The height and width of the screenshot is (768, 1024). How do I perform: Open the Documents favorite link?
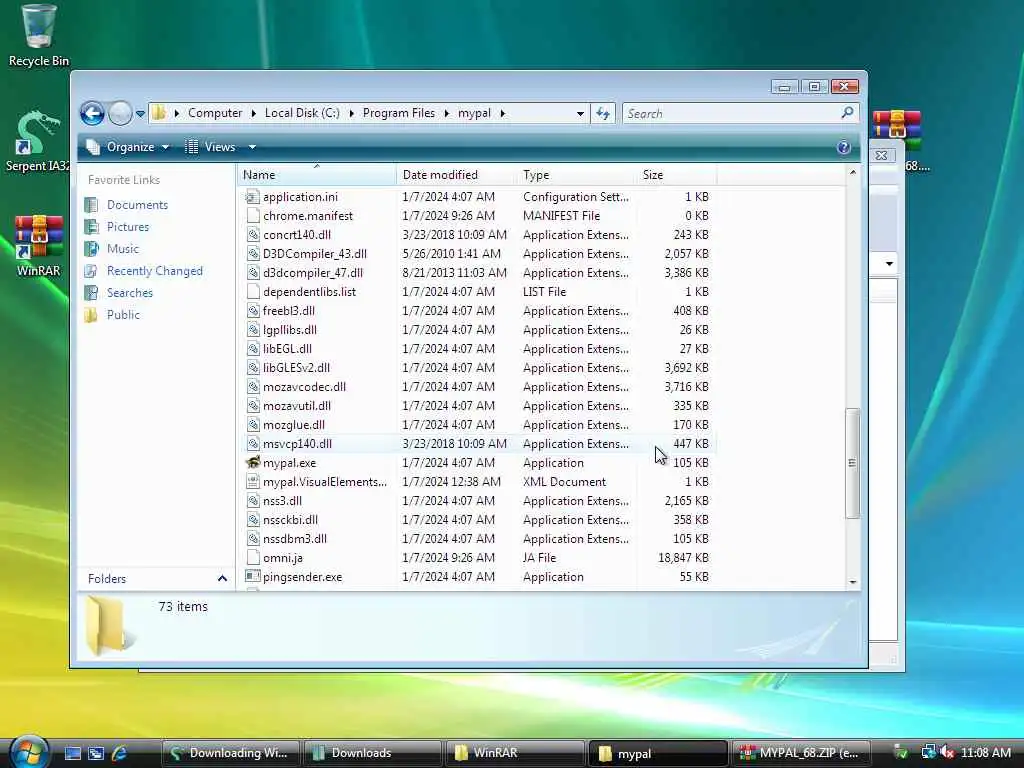(x=137, y=205)
